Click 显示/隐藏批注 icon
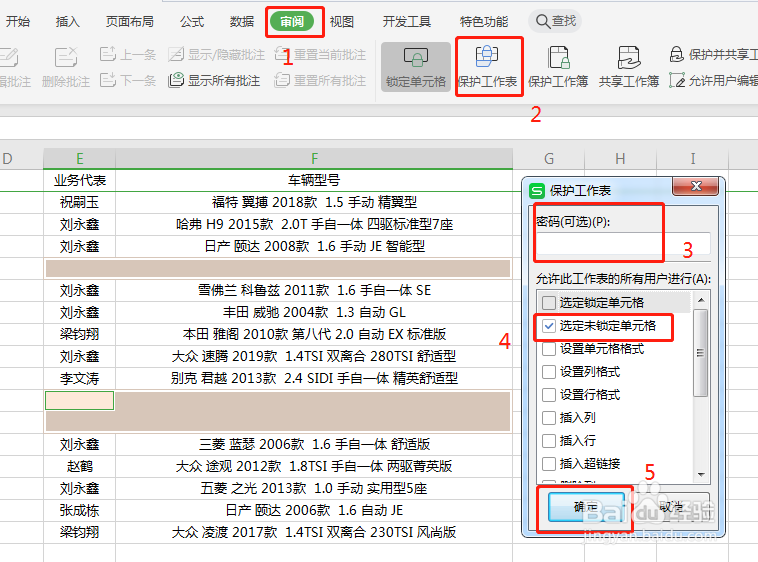758x562 pixels. tap(176, 54)
